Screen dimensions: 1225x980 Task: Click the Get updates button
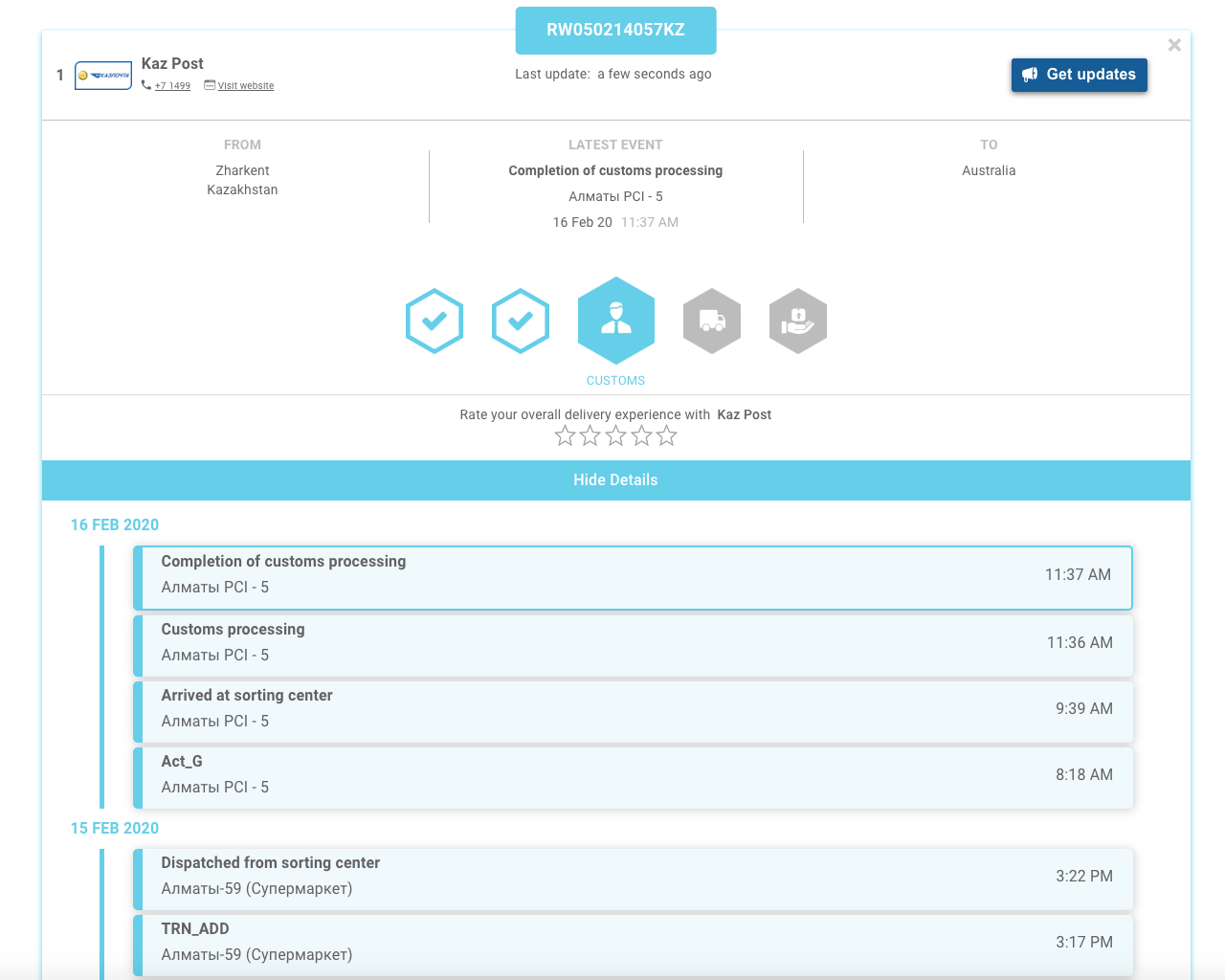point(1080,75)
